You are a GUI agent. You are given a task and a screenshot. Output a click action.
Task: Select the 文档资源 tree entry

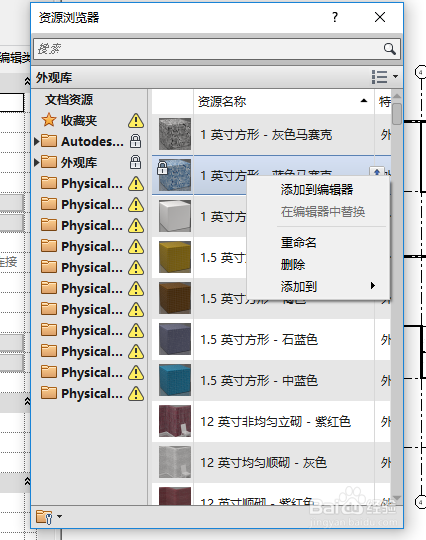[69, 100]
